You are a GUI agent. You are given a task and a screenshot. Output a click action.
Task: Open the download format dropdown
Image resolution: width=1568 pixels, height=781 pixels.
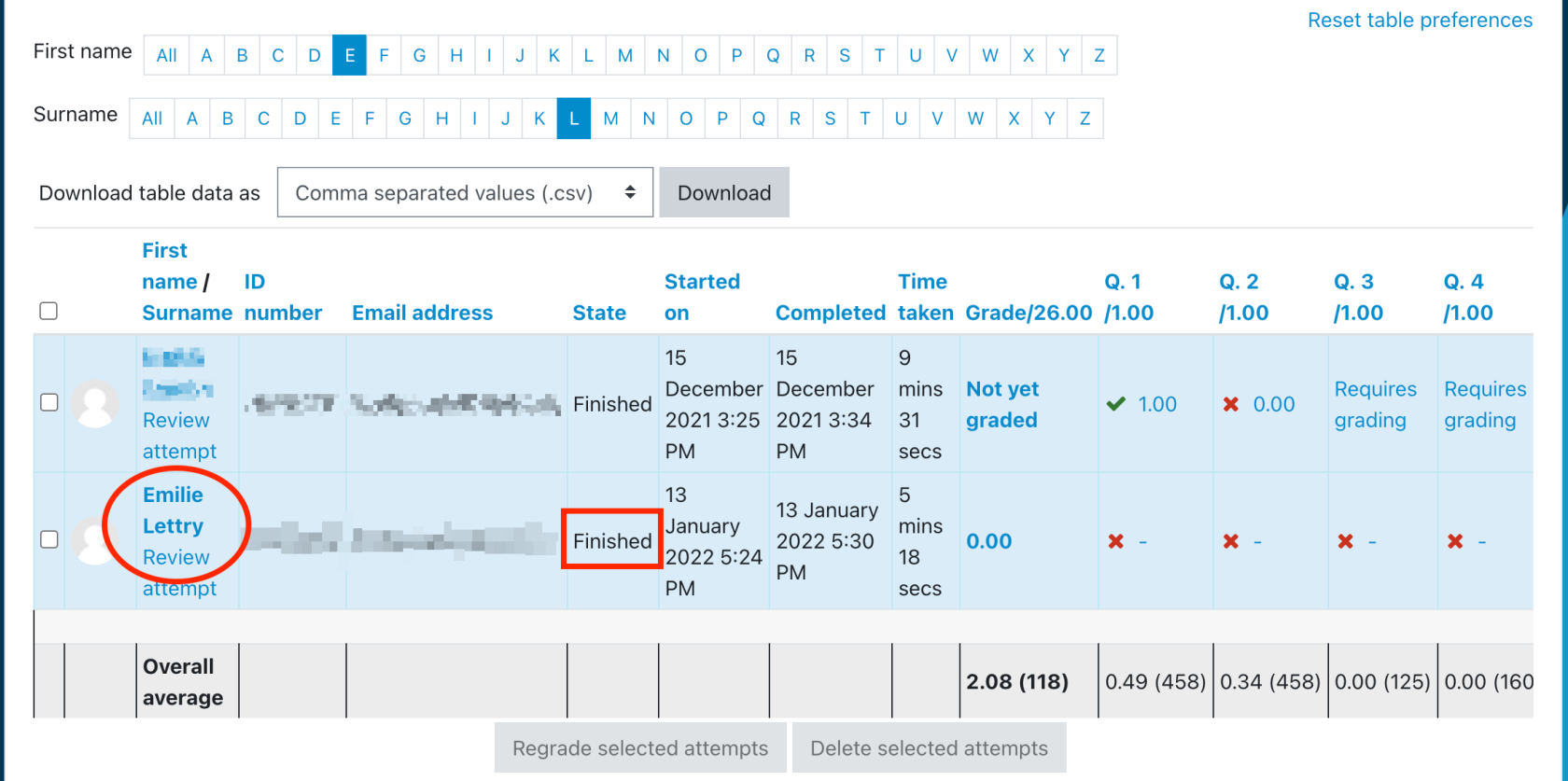coord(465,192)
